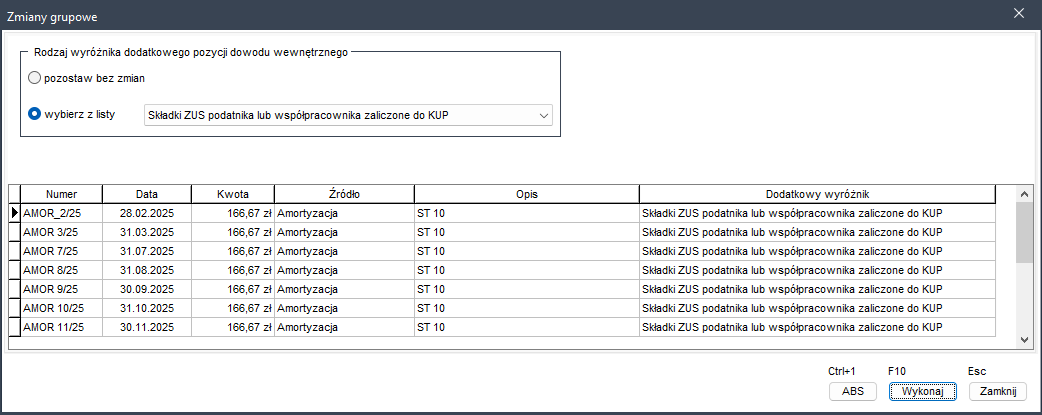Click the Zamknij button

(x=997, y=391)
